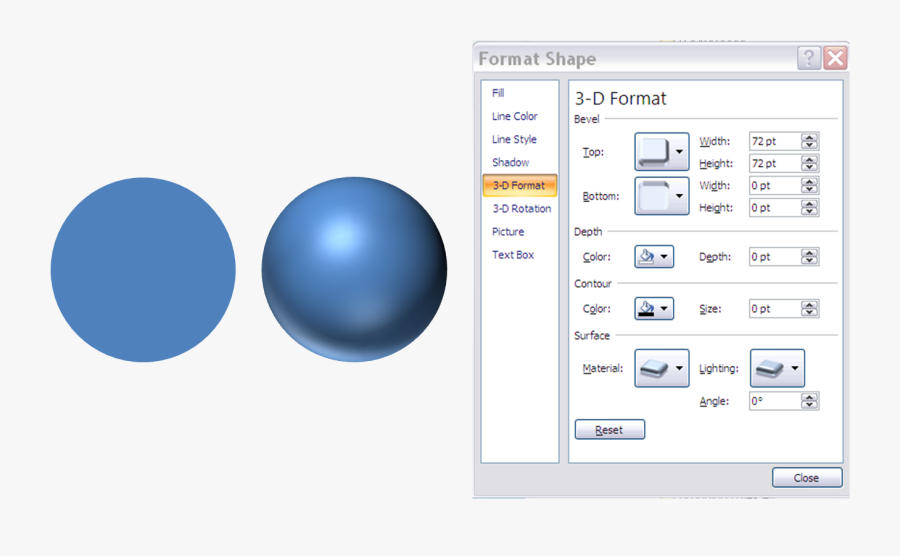Open the Material surface dropdown
Image resolution: width=900 pixels, height=556 pixels.
point(661,368)
